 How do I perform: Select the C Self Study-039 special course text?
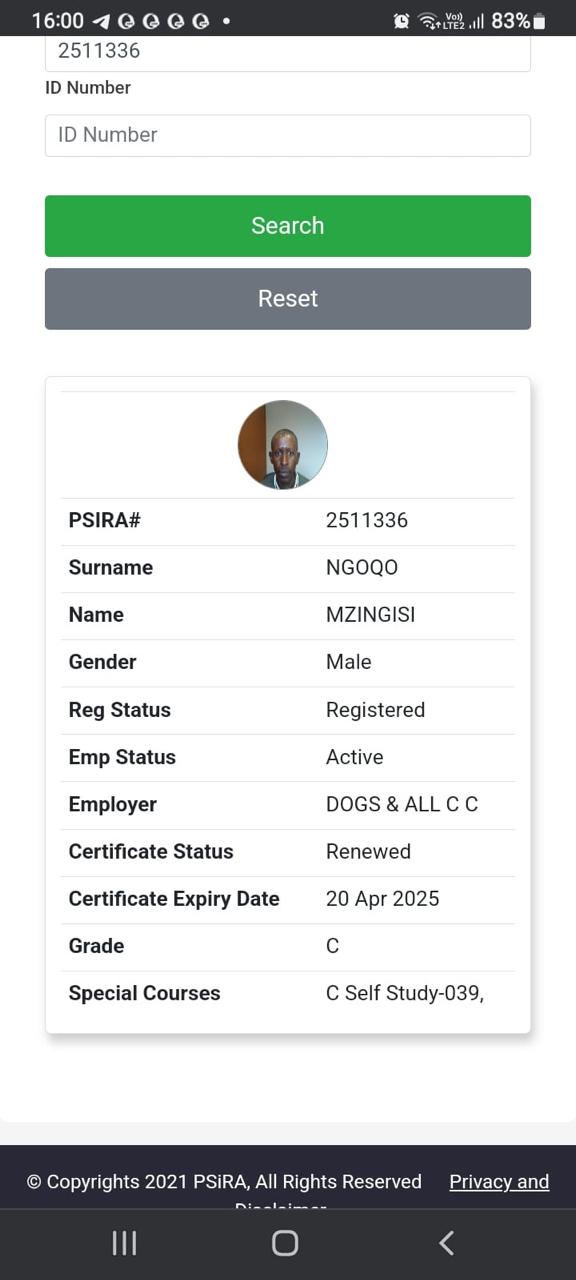click(405, 994)
